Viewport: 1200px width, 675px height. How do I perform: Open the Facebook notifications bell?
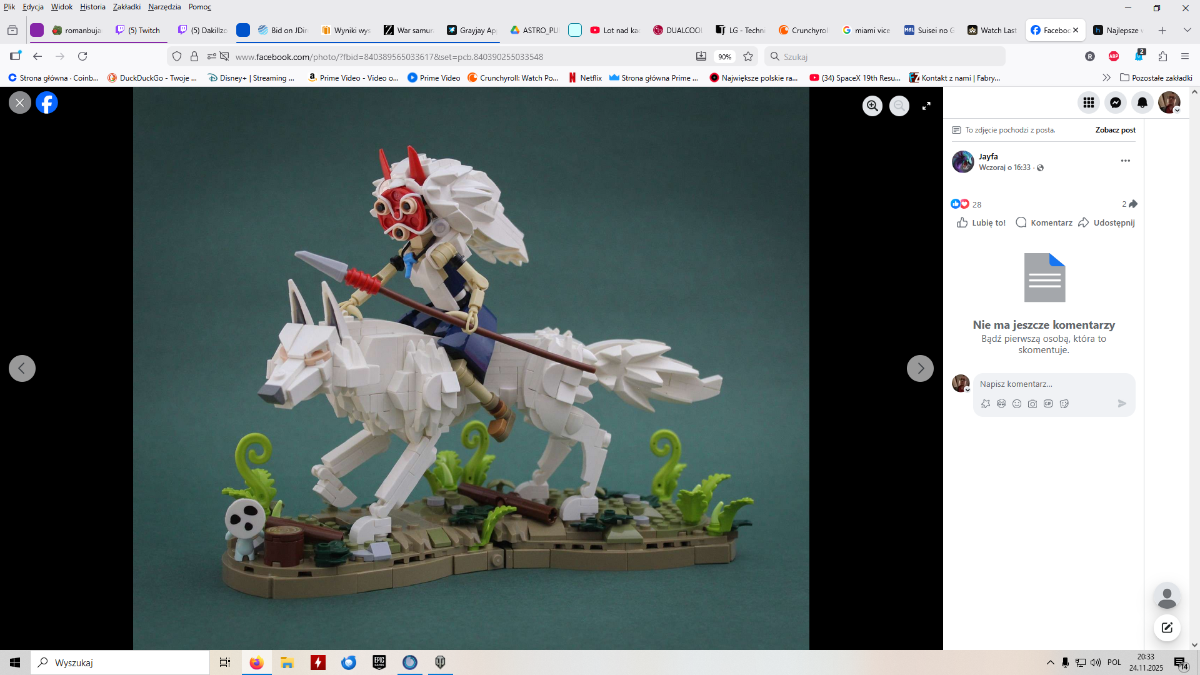(x=1142, y=104)
